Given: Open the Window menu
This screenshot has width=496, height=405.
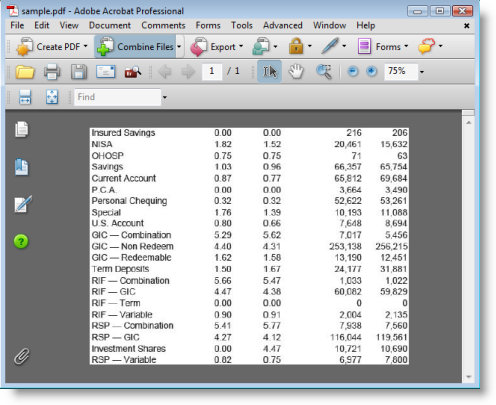Looking at the screenshot, I should (x=329, y=25).
